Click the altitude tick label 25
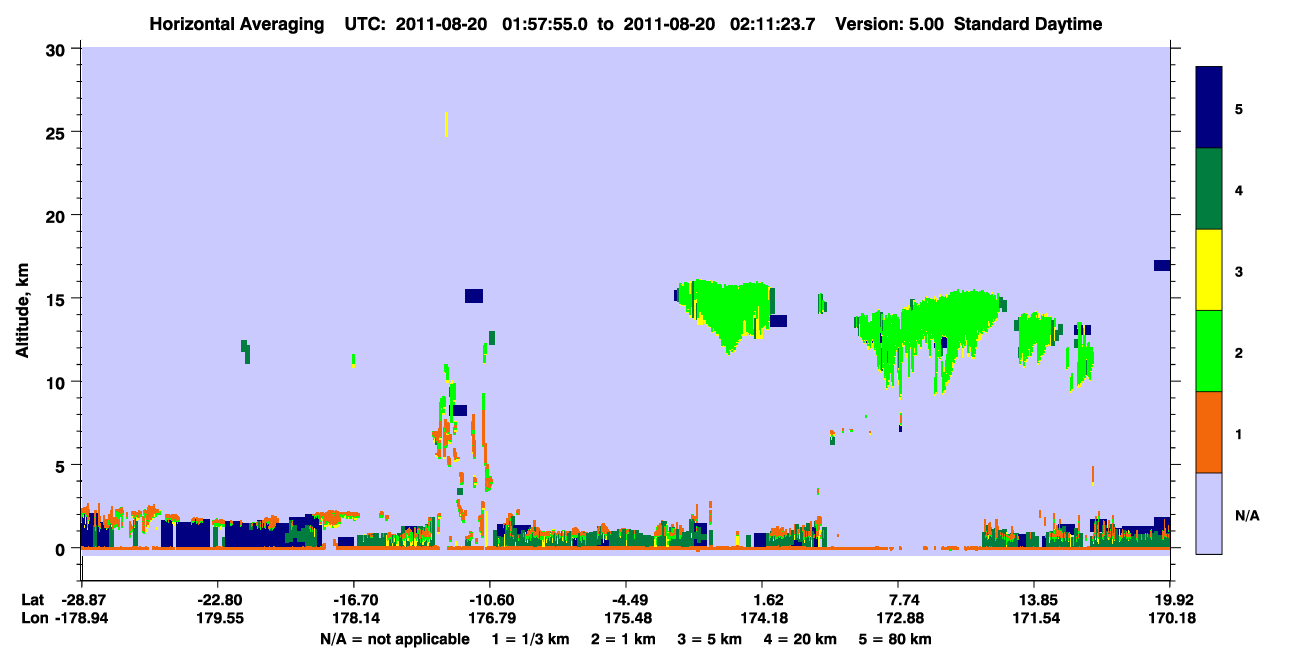The height and width of the screenshot is (667, 1300). point(57,132)
